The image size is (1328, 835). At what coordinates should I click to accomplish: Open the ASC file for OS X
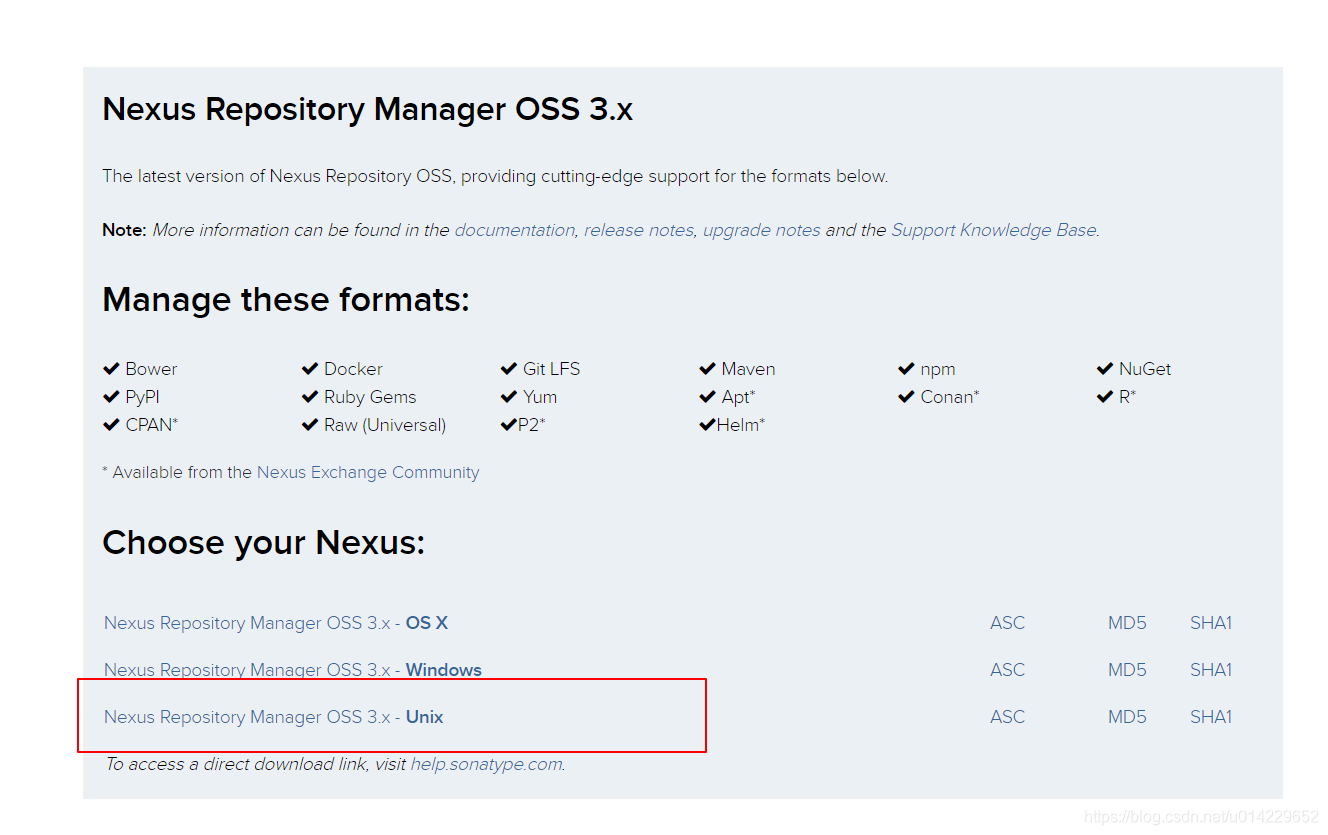coord(1008,623)
